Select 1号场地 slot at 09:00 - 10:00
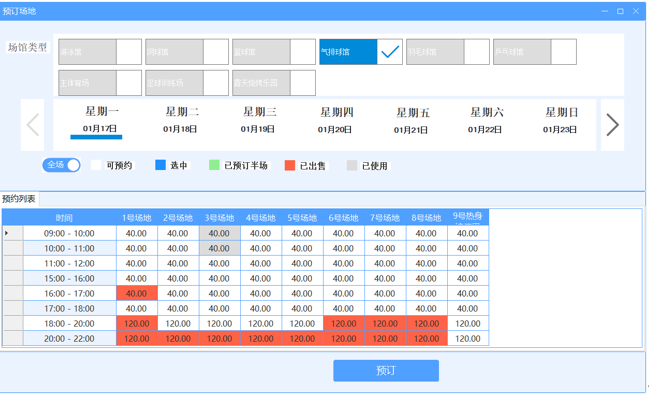 coord(137,233)
